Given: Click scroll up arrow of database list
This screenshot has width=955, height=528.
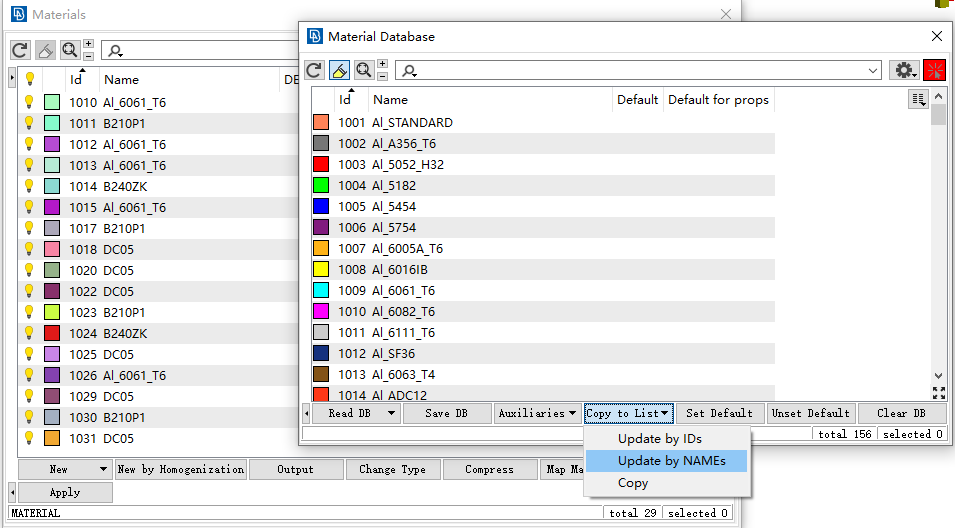Looking at the screenshot, I should [939, 96].
